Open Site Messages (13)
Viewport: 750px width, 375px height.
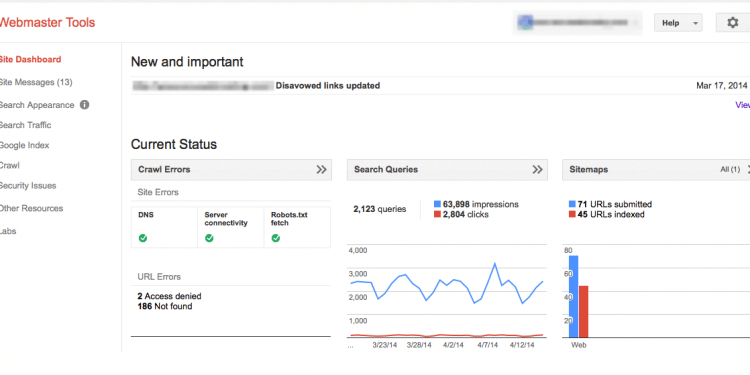click(x=36, y=82)
